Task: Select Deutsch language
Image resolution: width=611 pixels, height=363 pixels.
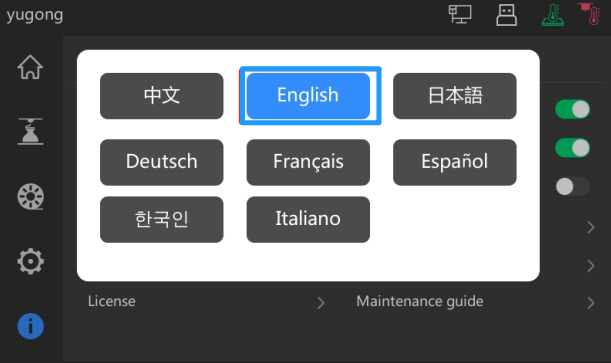Action: point(162,162)
